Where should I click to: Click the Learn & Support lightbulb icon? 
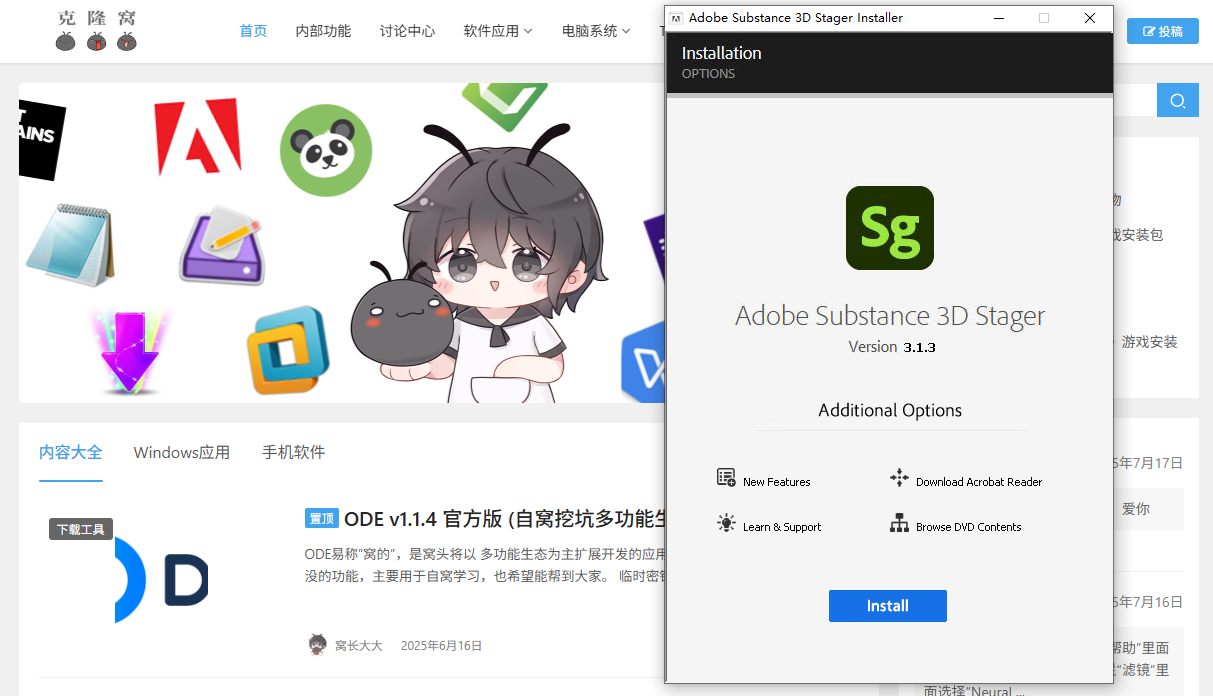click(726, 522)
